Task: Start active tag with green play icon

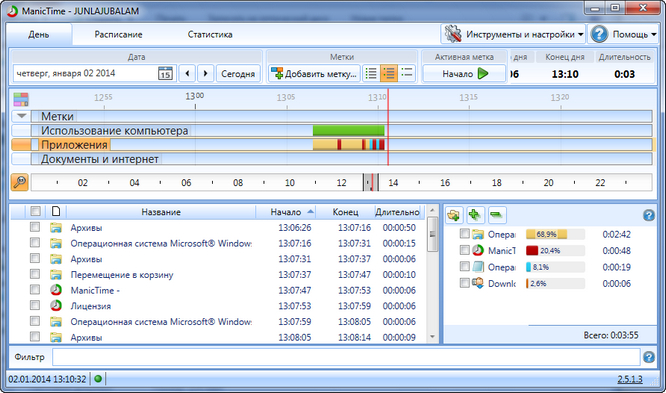Action: pyautogui.click(x=483, y=74)
